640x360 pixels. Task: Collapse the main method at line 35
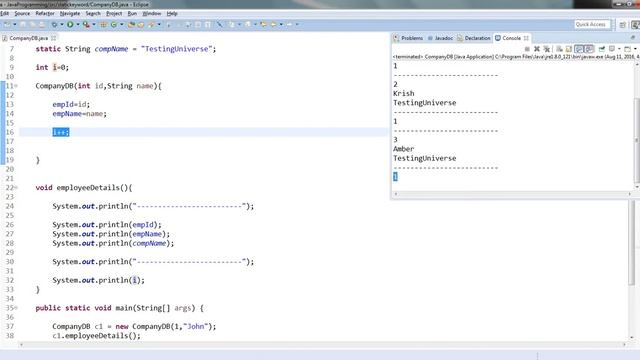tap(16, 308)
